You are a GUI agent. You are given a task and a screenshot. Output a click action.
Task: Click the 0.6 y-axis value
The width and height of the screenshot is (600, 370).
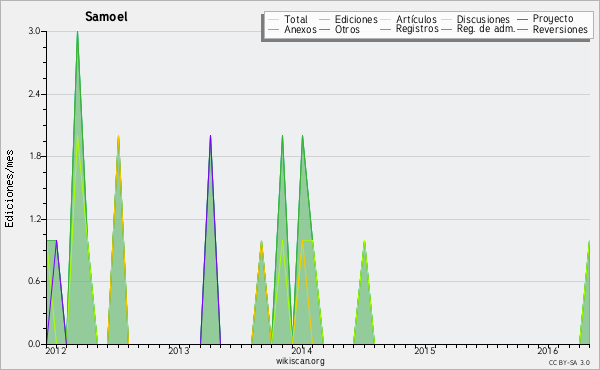click(34, 282)
